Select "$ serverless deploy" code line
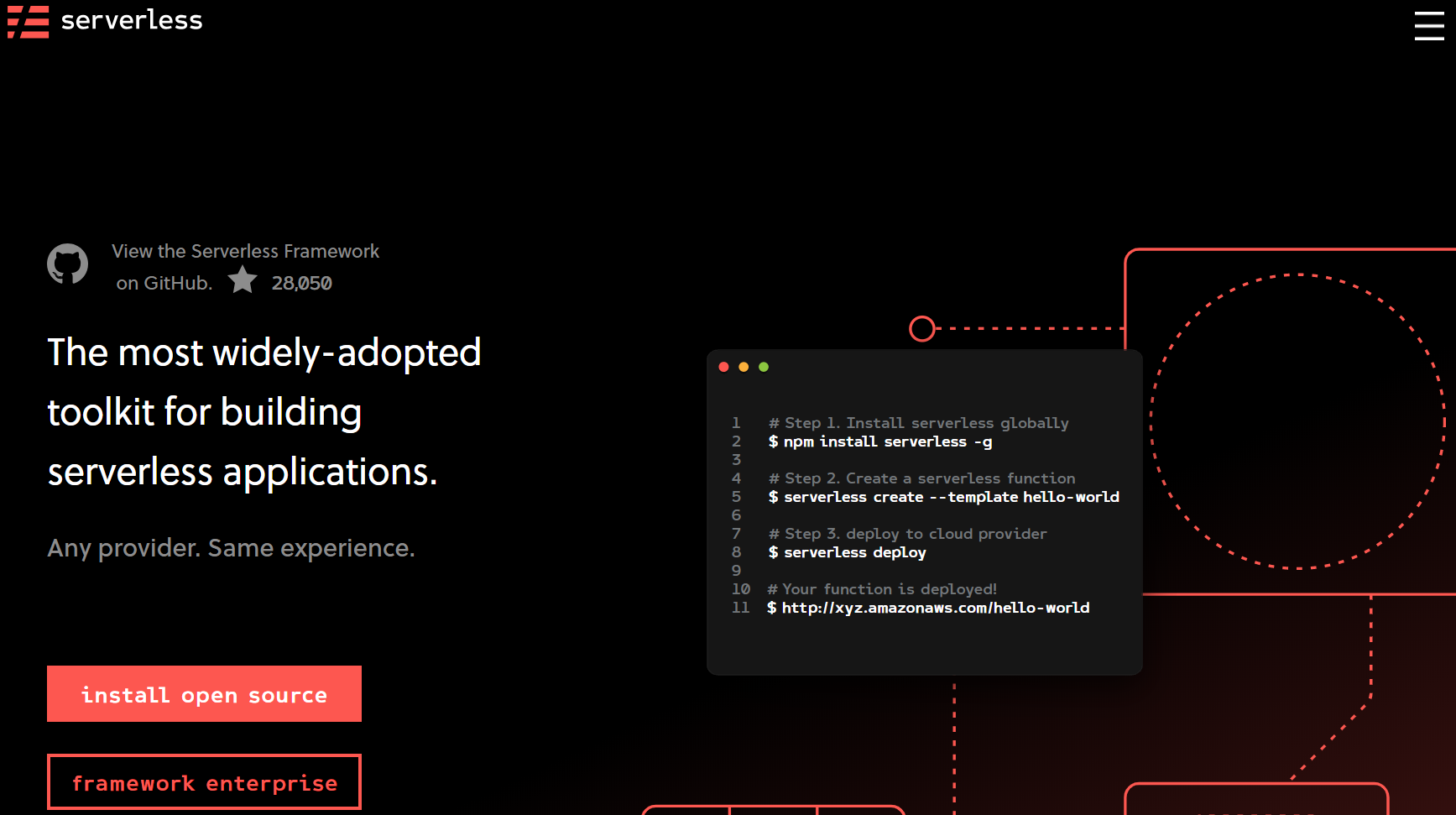This screenshot has height=815, width=1456. [x=847, y=552]
